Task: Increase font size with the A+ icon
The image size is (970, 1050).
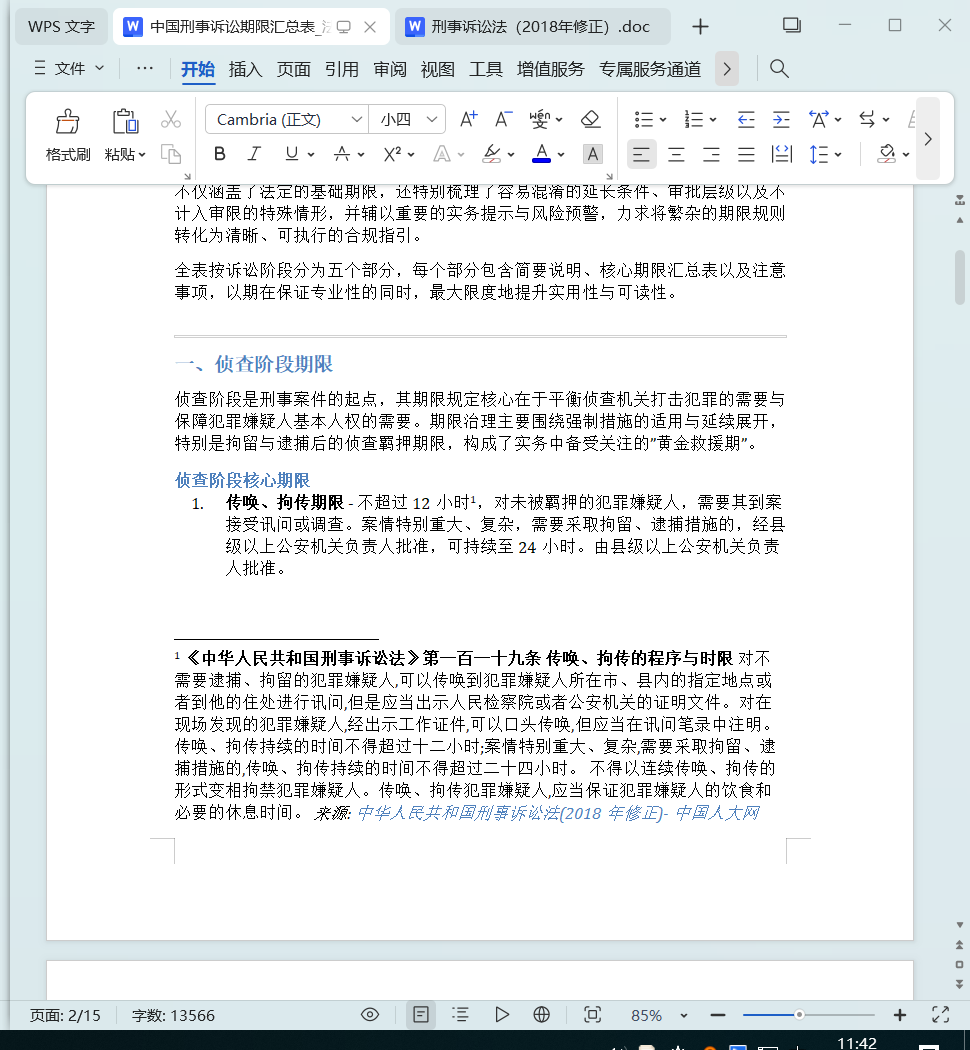Action: click(x=468, y=119)
